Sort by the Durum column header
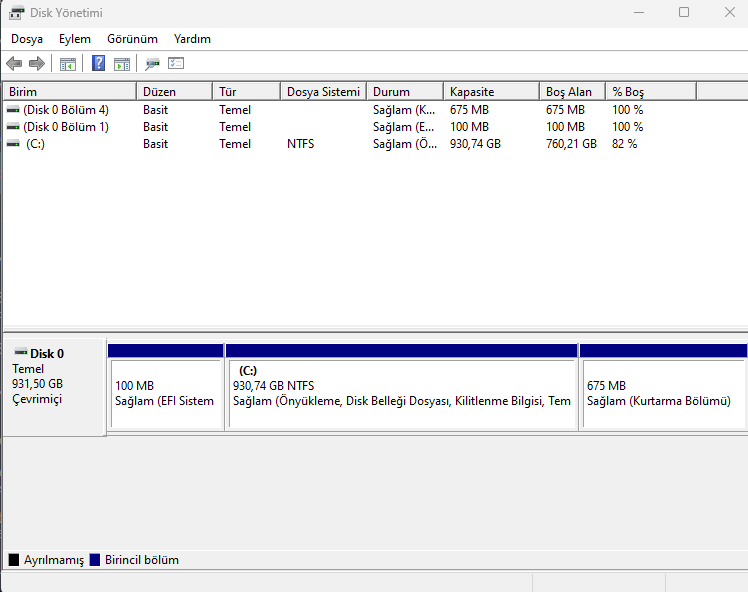This screenshot has height=592, width=748. (405, 92)
